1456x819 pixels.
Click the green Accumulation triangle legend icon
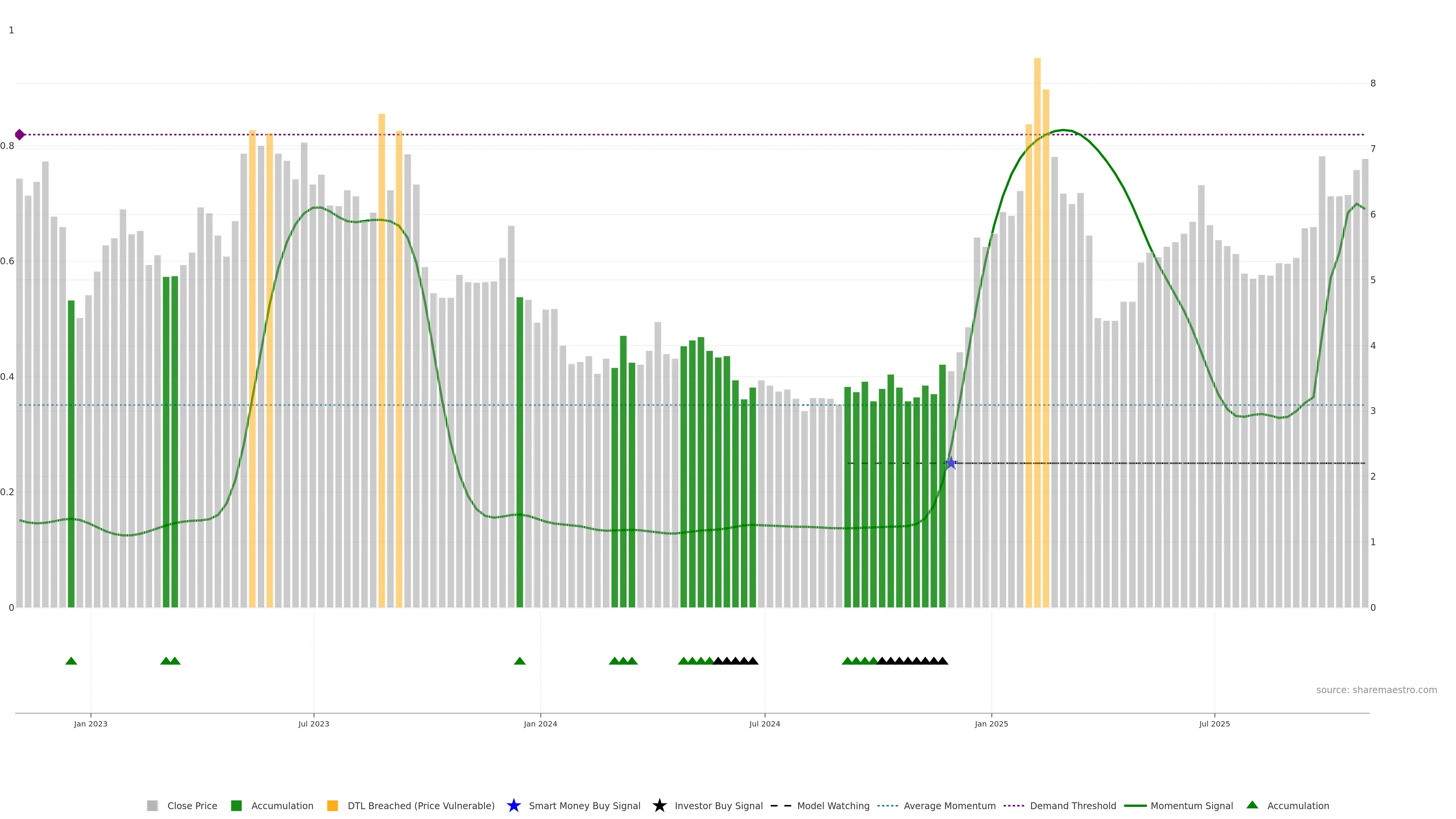point(1252,805)
